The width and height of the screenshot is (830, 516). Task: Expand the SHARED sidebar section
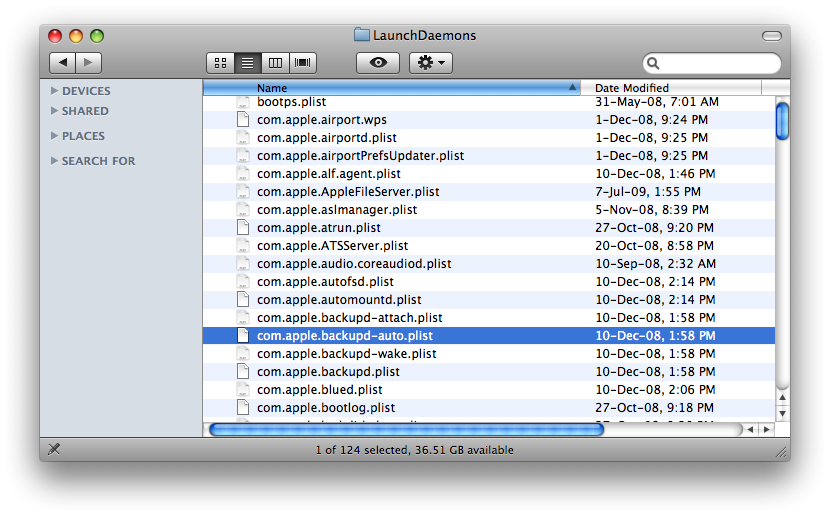(x=54, y=111)
